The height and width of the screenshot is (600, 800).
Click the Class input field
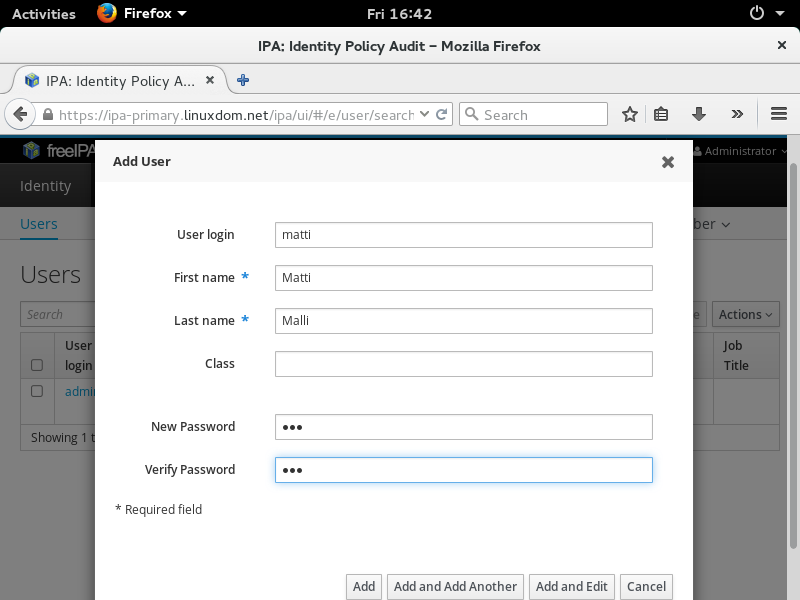[x=463, y=364]
